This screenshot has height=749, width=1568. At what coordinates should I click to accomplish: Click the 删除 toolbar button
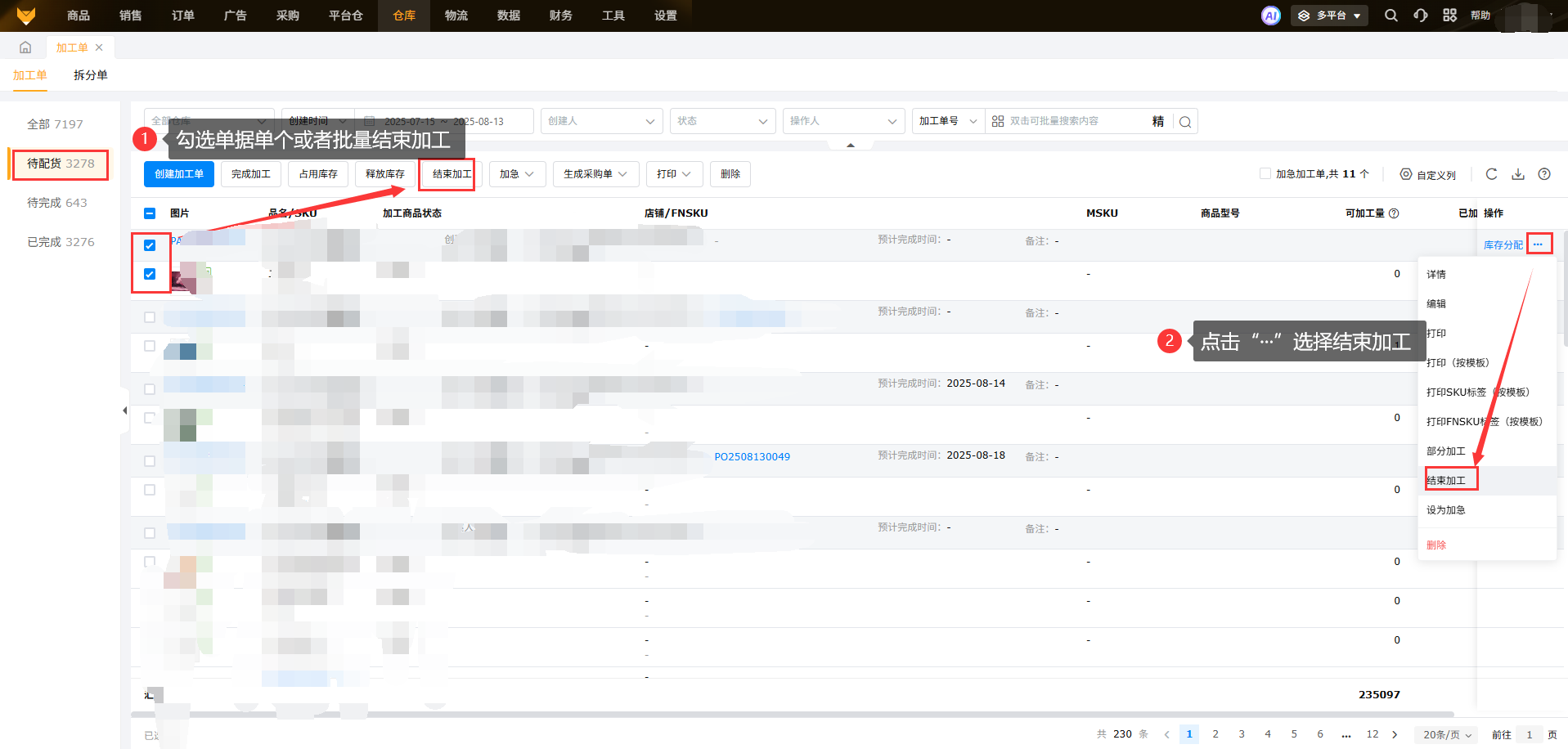point(730,174)
